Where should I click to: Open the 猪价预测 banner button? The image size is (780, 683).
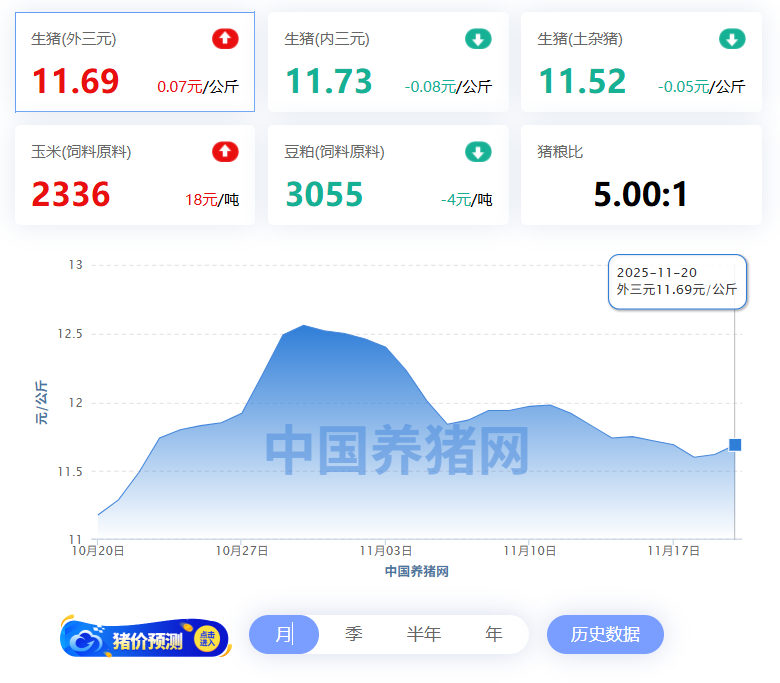tap(146, 639)
